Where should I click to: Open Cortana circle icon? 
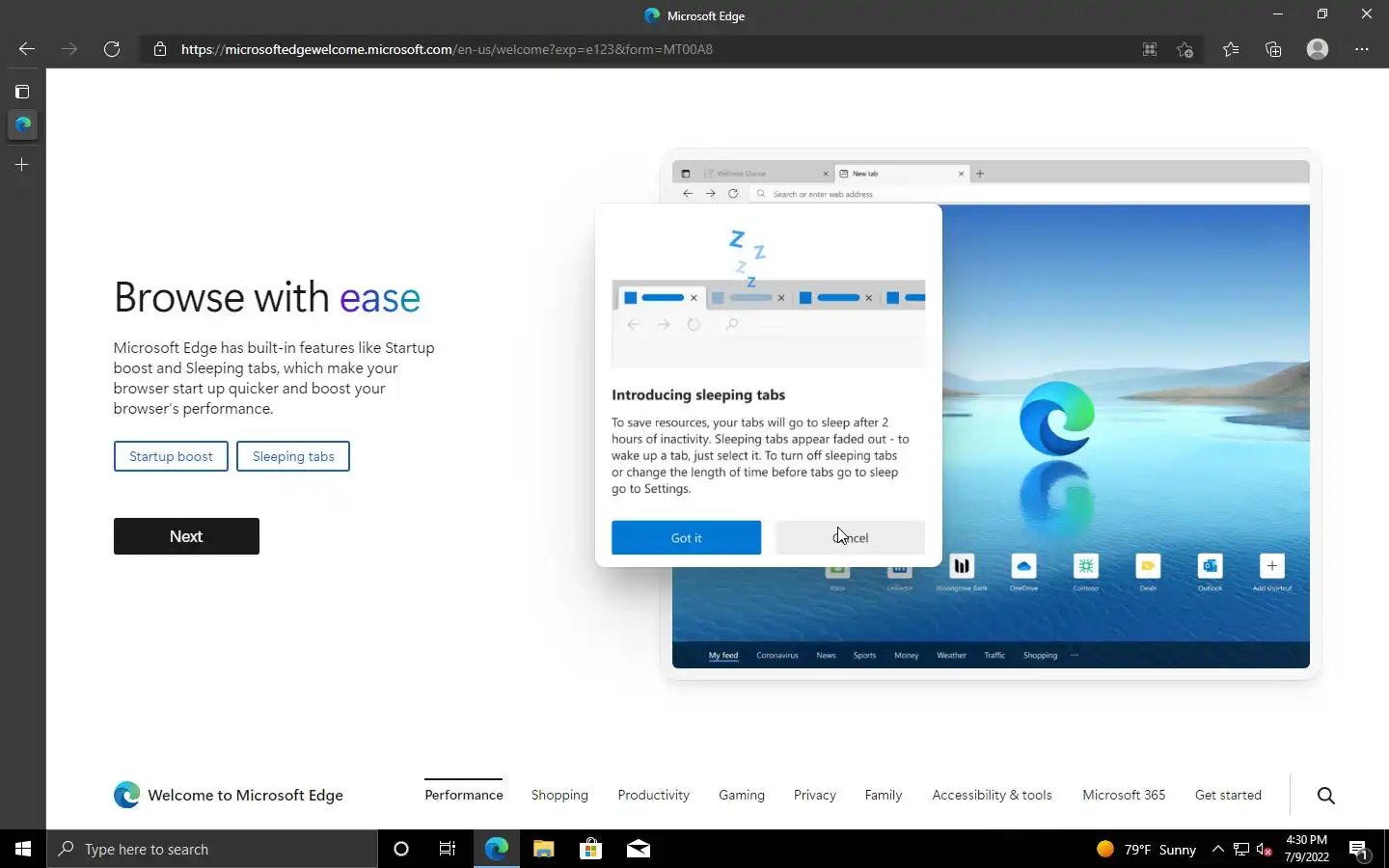(x=401, y=849)
